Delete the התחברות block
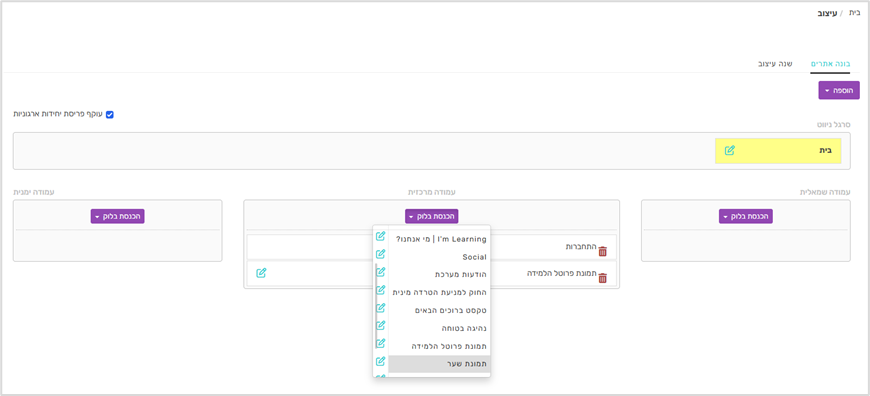Image resolution: width=870 pixels, height=396 pixels. coord(603,251)
